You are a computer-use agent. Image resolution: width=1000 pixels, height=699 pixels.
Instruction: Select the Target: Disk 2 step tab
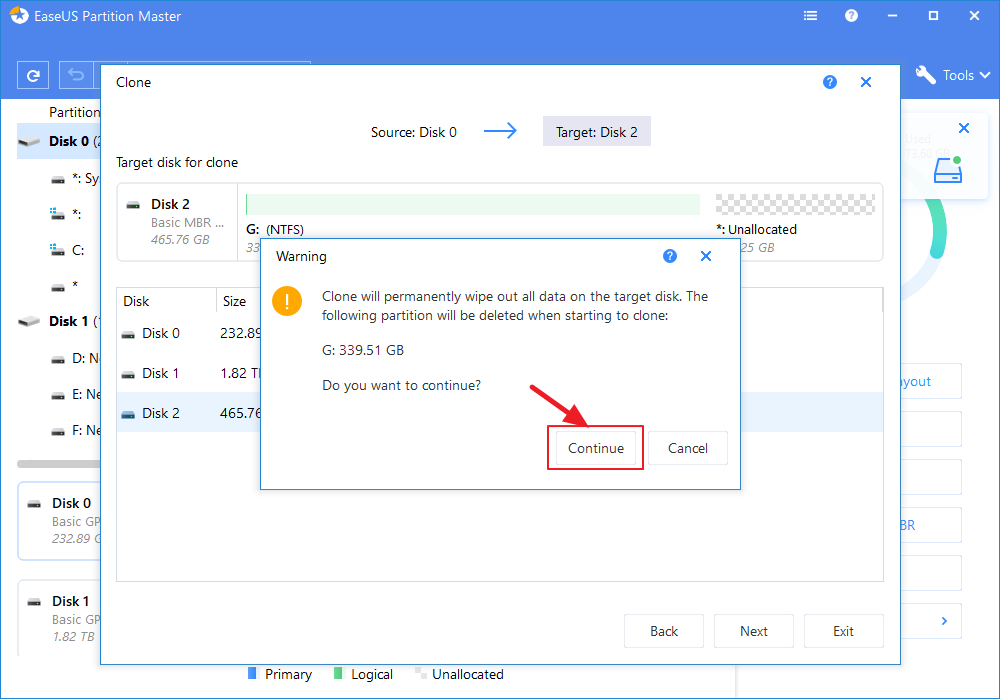596,132
